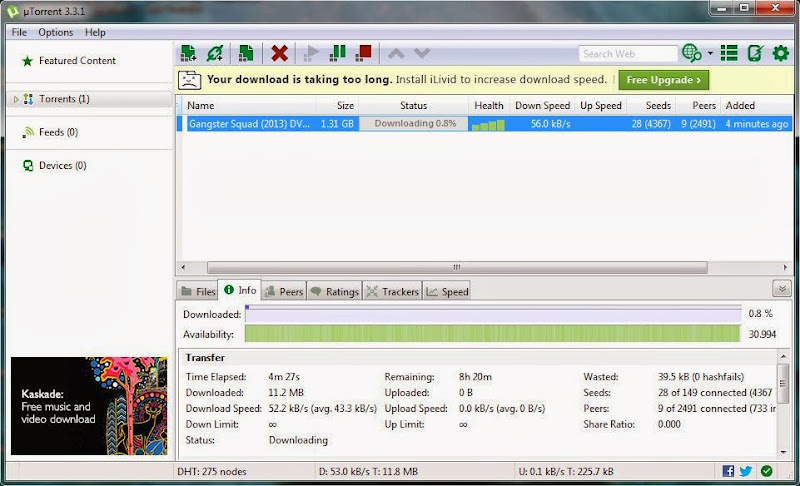The height and width of the screenshot is (486, 800).
Task: Click the upload rate status U: 0.1 kB/s
Action: (x=566, y=471)
